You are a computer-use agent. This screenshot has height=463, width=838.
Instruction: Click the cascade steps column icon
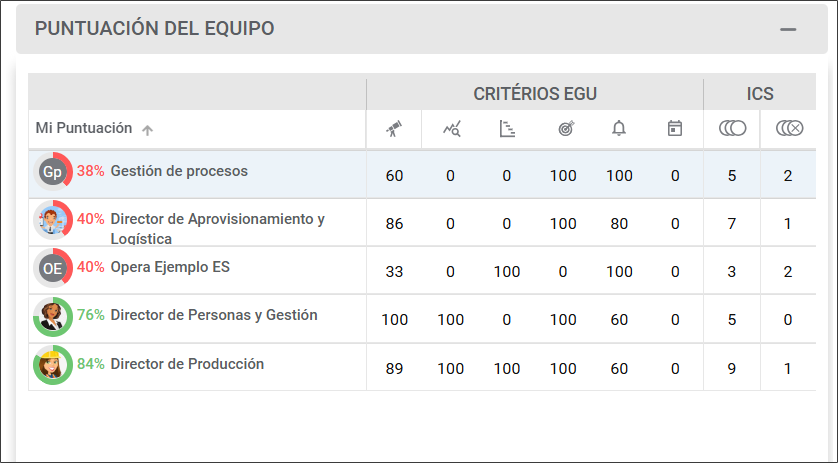point(507,128)
